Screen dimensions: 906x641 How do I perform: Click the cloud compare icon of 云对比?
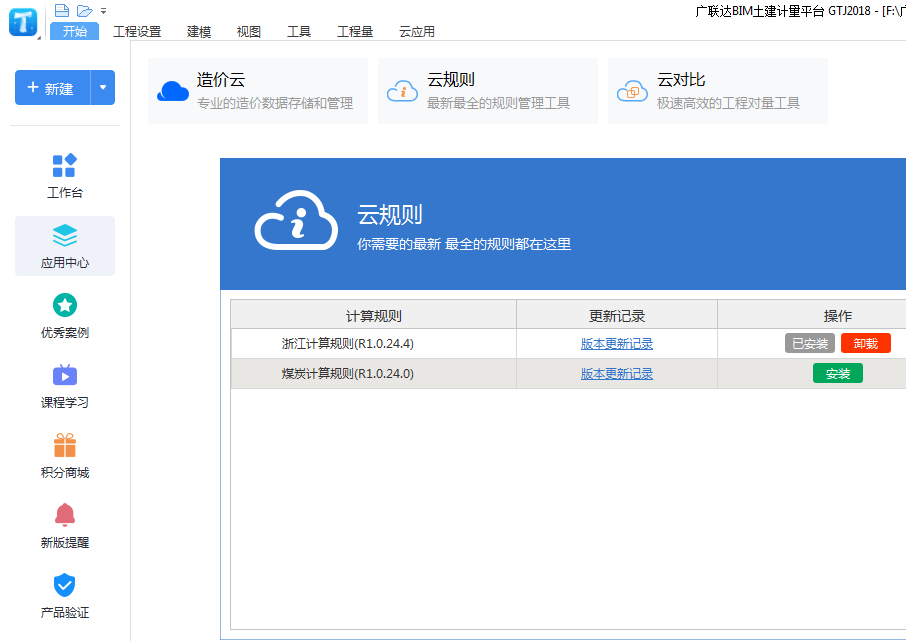pos(632,91)
